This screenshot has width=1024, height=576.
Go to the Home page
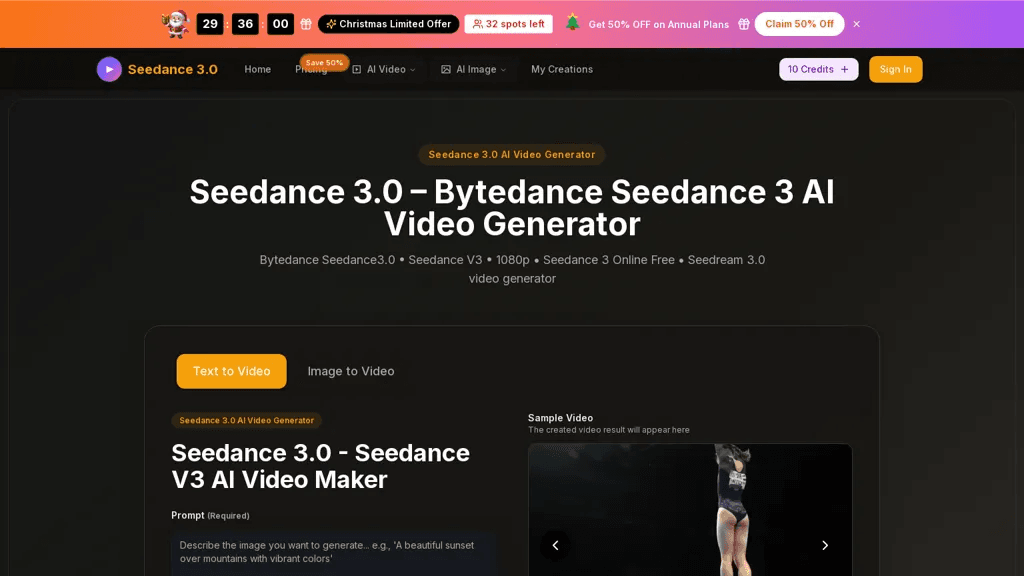coord(257,69)
